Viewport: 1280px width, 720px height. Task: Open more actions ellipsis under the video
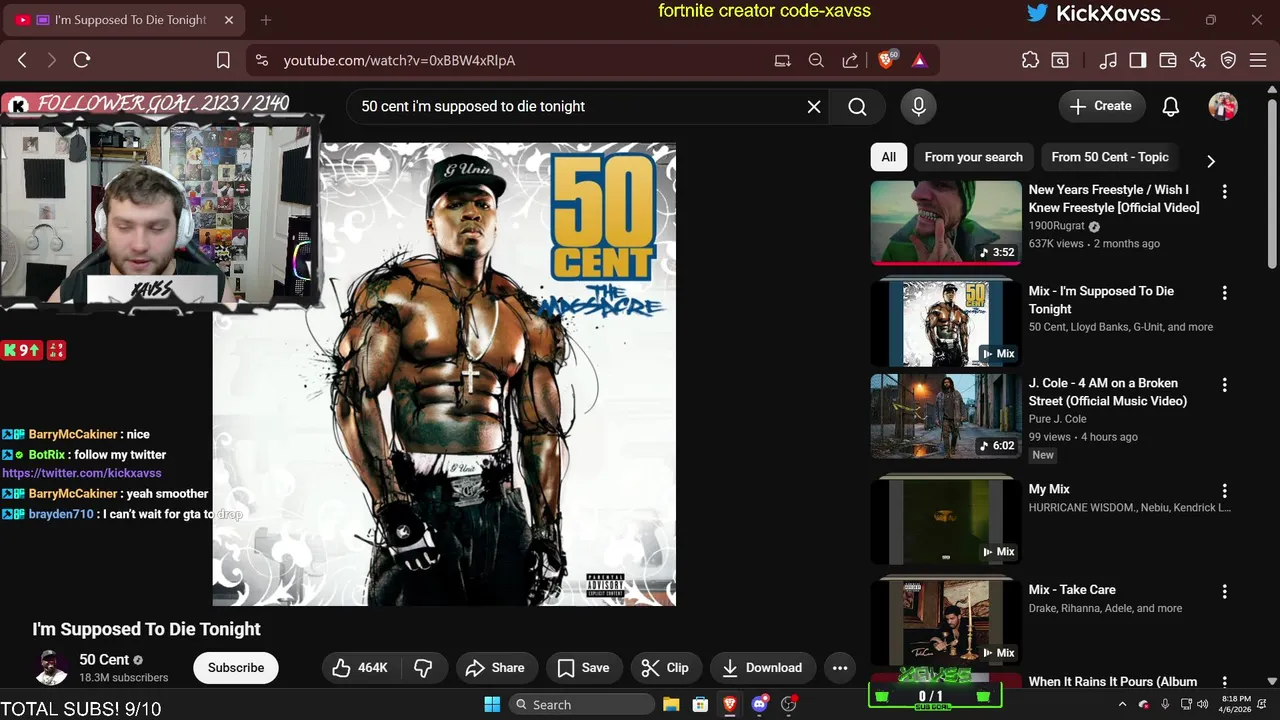coord(840,668)
